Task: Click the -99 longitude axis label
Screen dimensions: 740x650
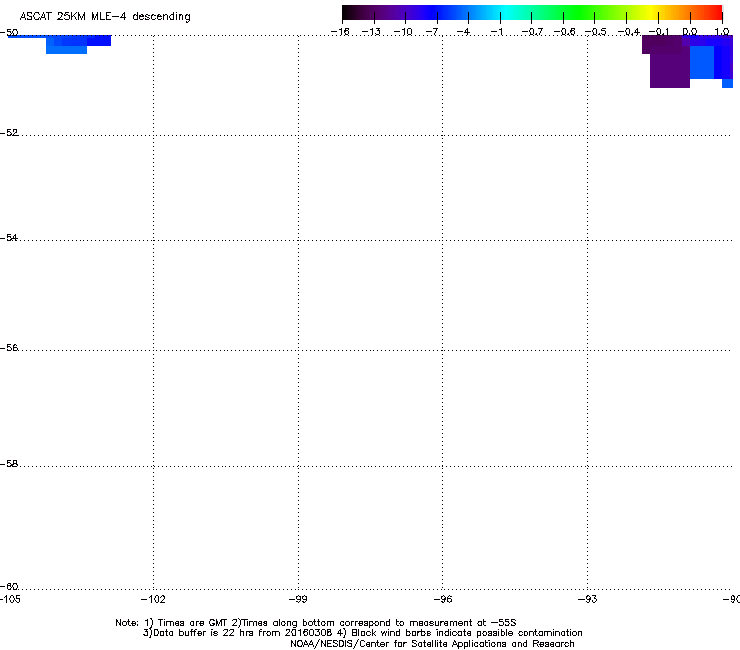Action: click(x=298, y=599)
